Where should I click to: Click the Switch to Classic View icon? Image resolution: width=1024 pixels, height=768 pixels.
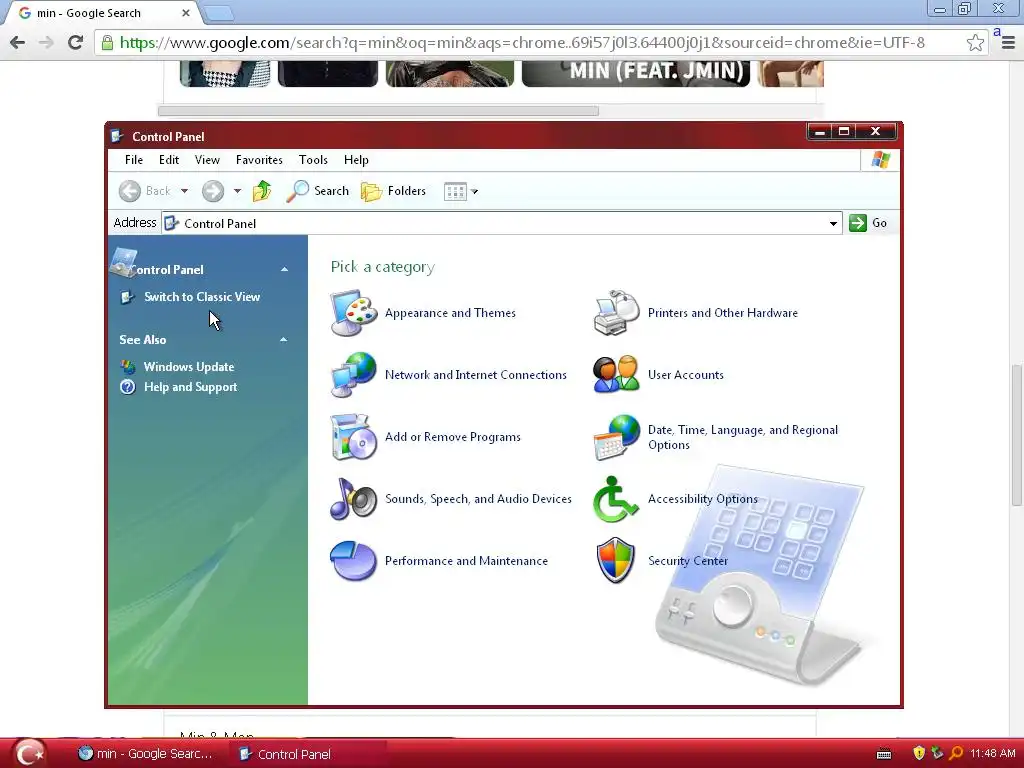click(x=128, y=297)
